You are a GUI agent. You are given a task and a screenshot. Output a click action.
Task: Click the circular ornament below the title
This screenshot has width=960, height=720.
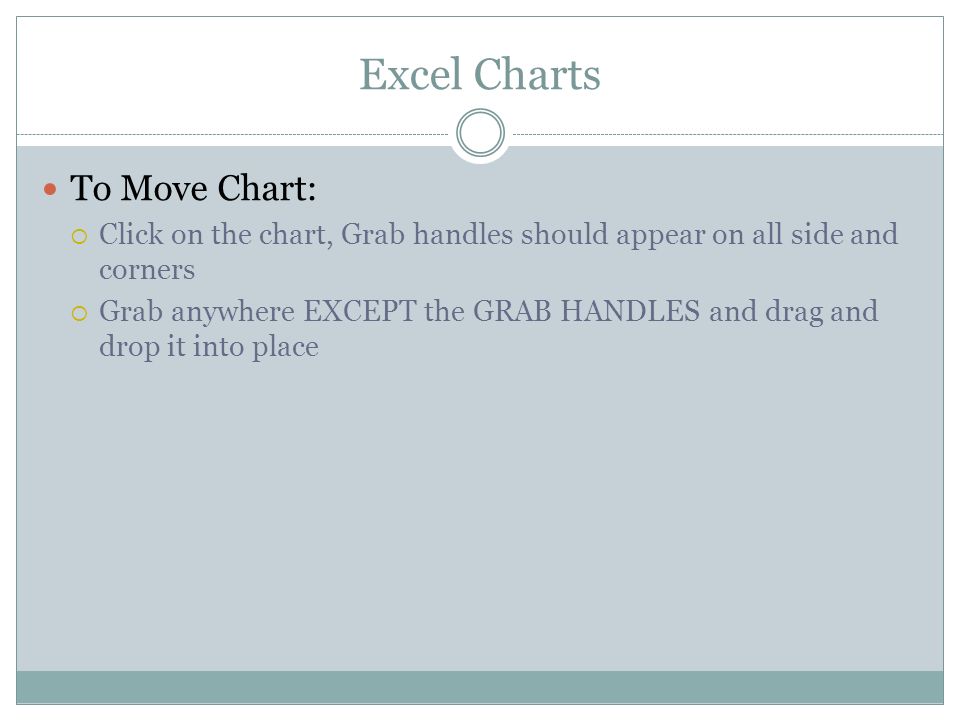480,133
